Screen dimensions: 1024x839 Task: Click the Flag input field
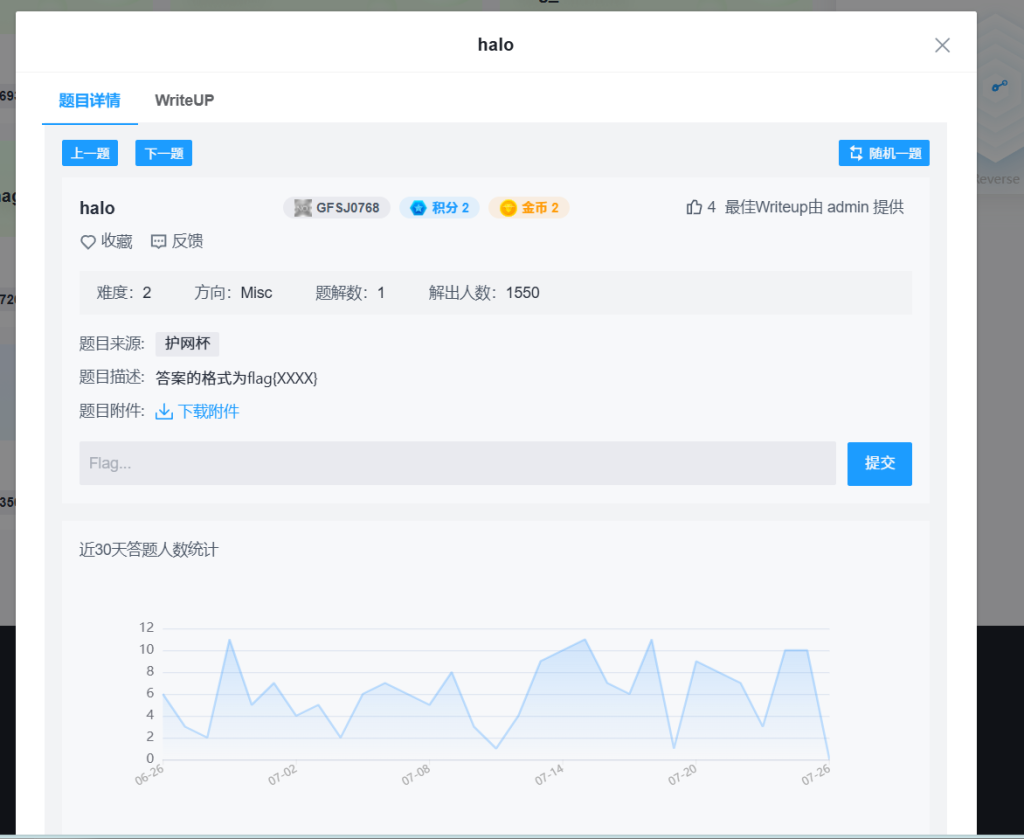[x=457, y=464]
